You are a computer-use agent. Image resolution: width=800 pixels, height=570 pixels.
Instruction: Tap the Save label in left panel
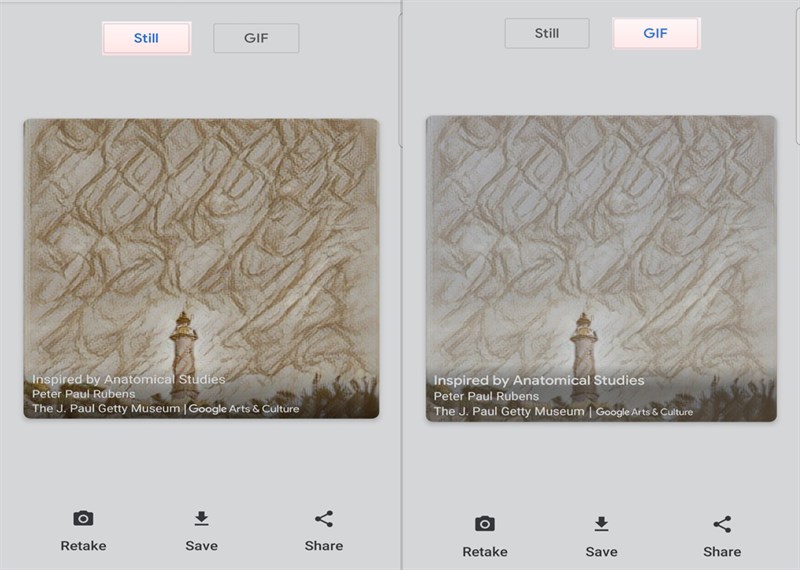click(202, 546)
